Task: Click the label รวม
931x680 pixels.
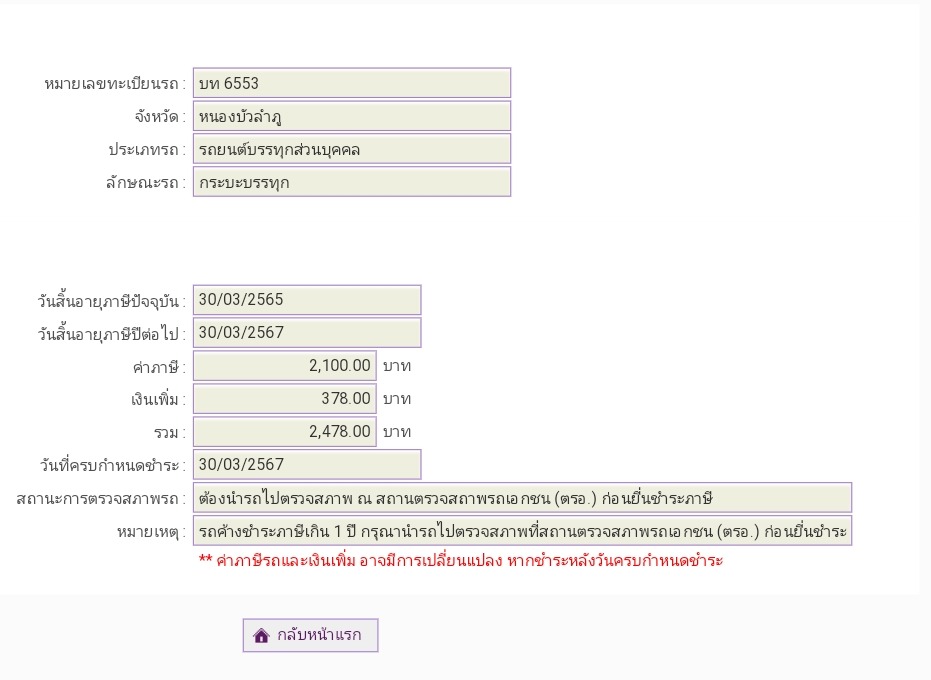Action: 169,433
